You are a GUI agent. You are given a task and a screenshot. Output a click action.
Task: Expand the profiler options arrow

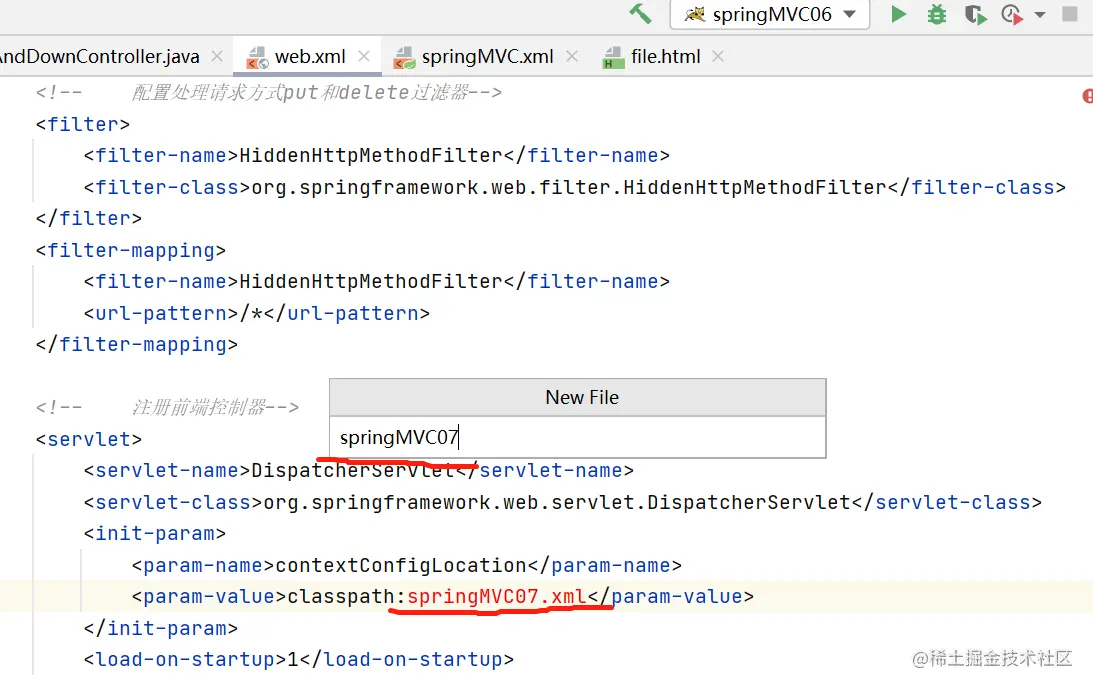pos(1040,15)
